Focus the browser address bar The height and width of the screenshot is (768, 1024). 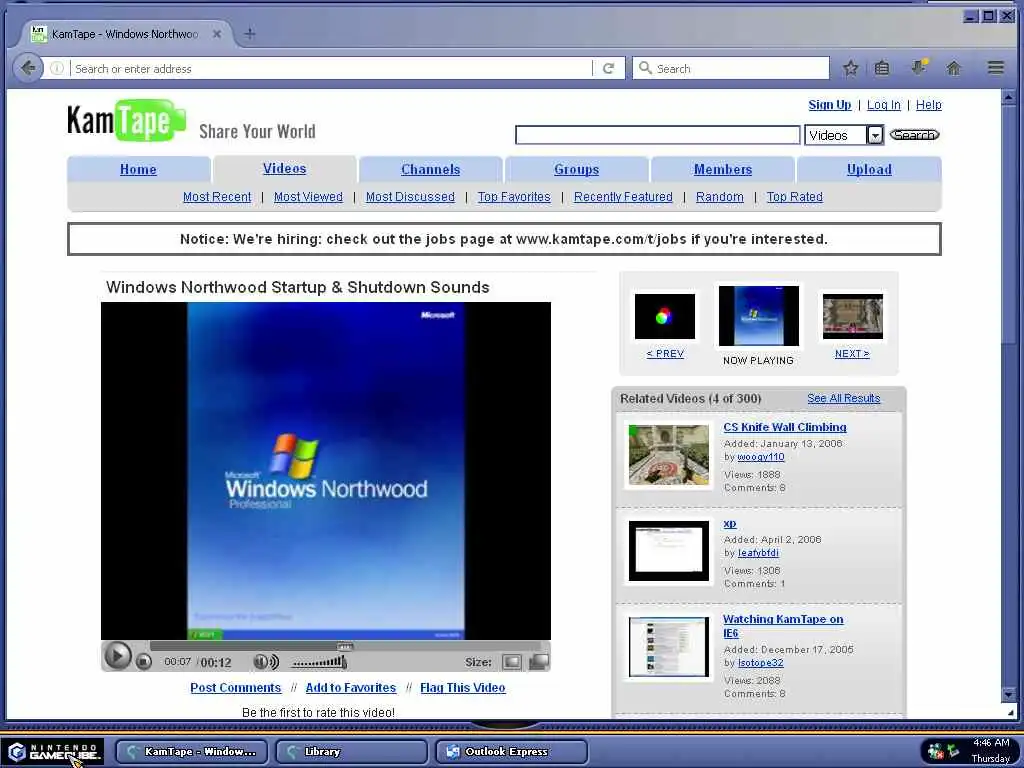(332, 68)
